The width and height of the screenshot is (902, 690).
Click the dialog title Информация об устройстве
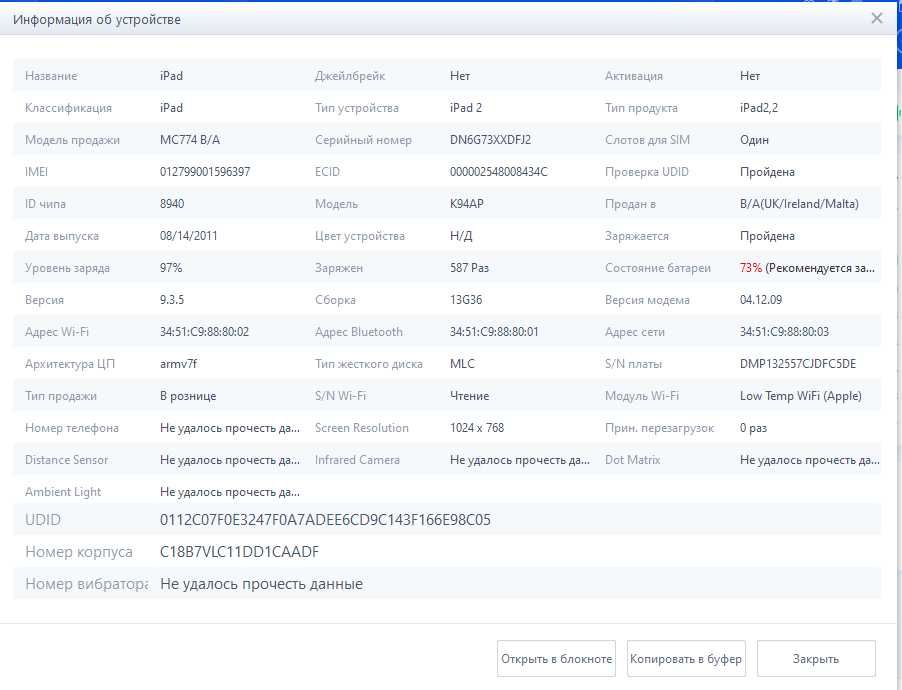(97, 20)
